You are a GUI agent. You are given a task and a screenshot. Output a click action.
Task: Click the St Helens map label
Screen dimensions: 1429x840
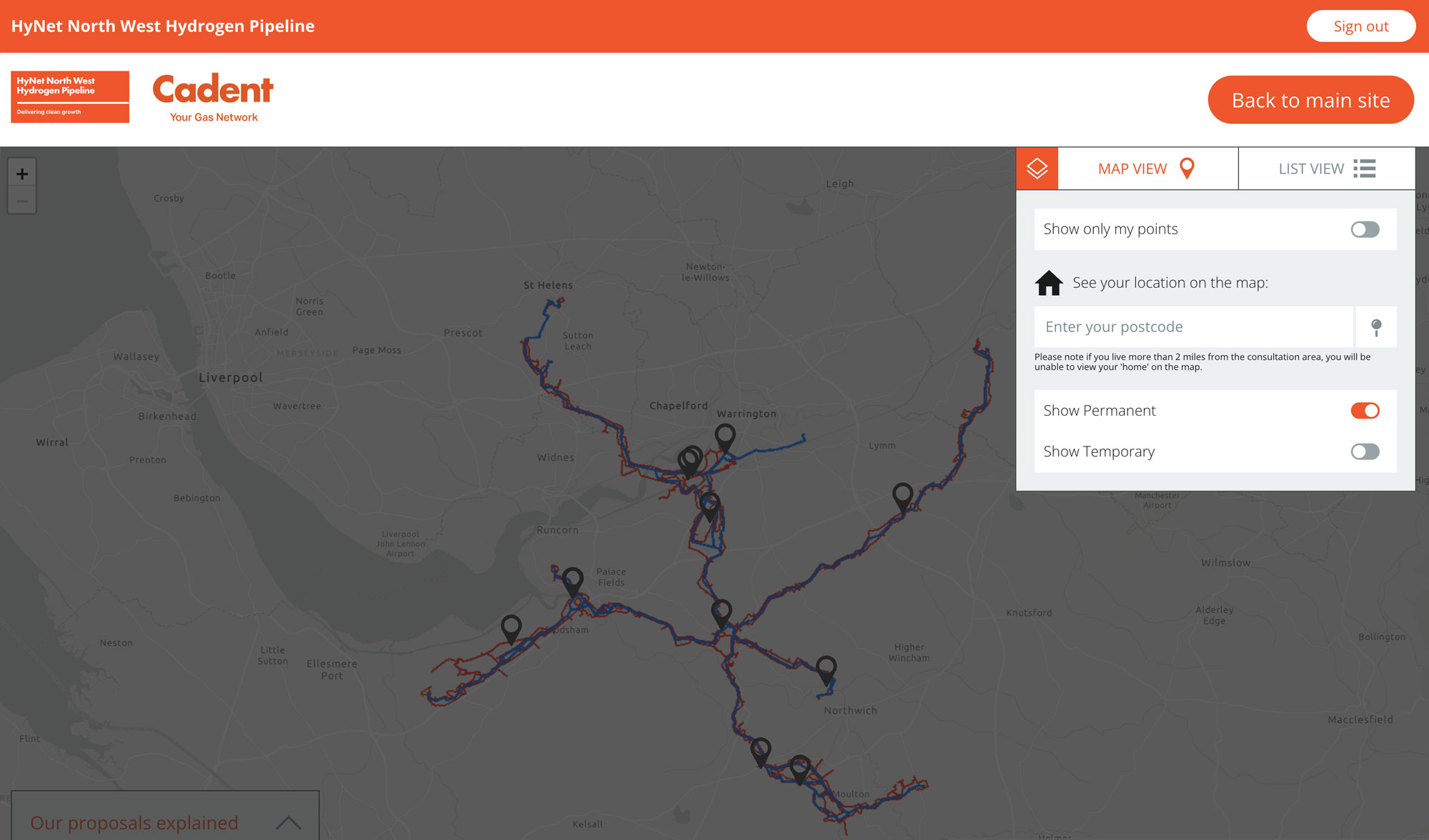548,285
